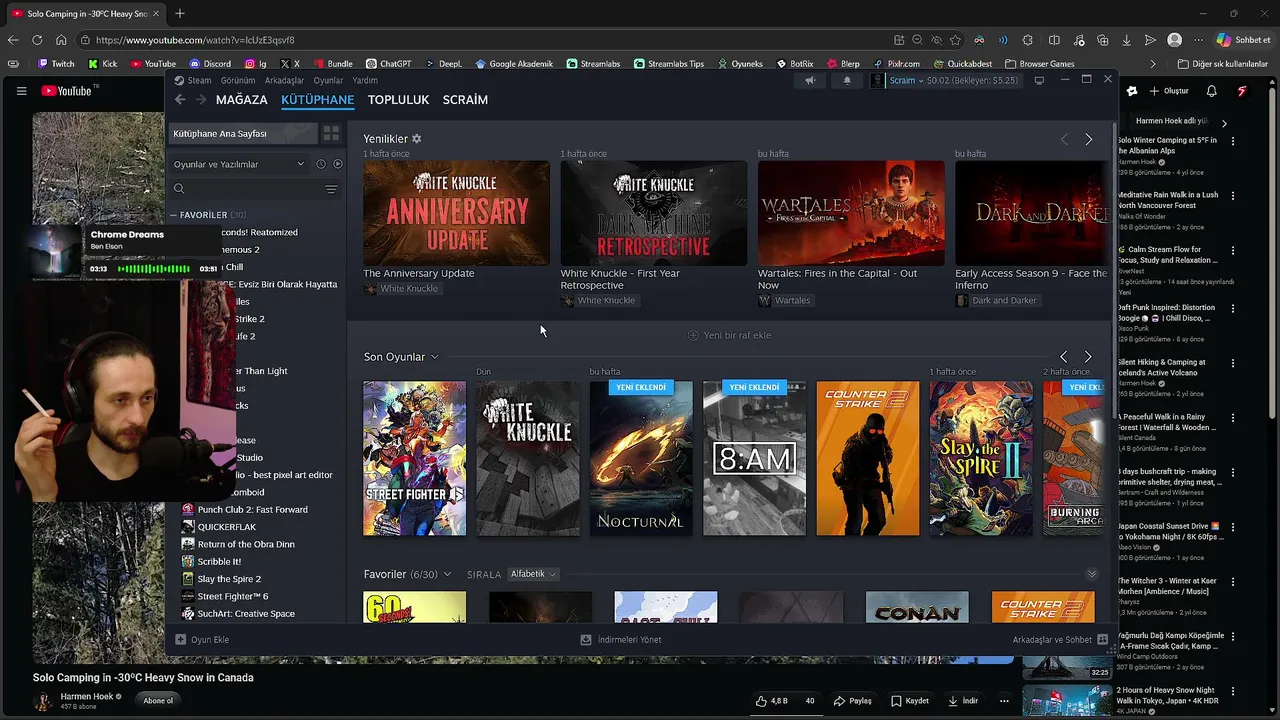1280x720 pixels.
Task: Share video with Paylaş button
Action: 853,701
